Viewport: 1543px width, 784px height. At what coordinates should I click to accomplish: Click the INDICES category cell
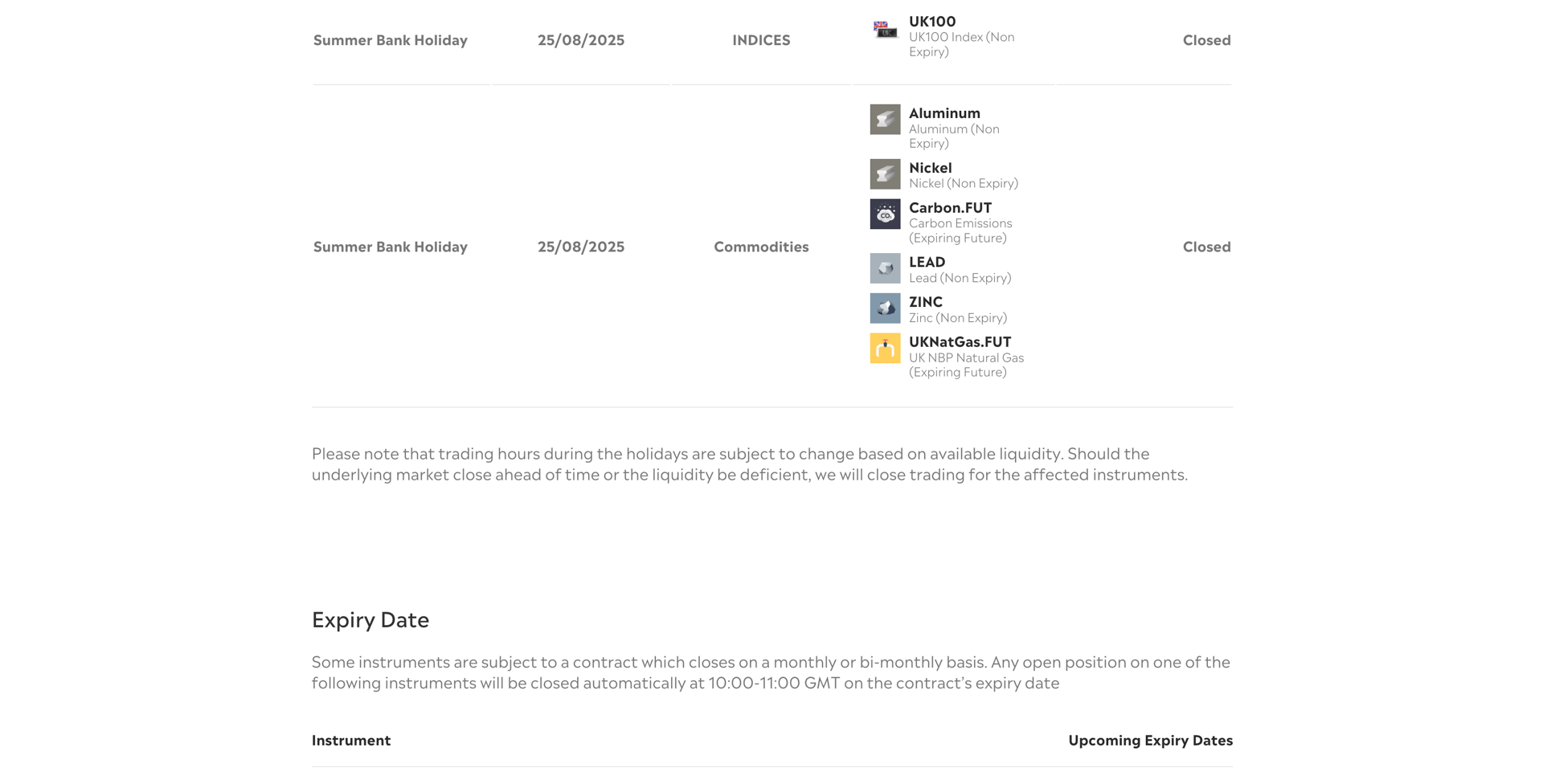point(761,40)
